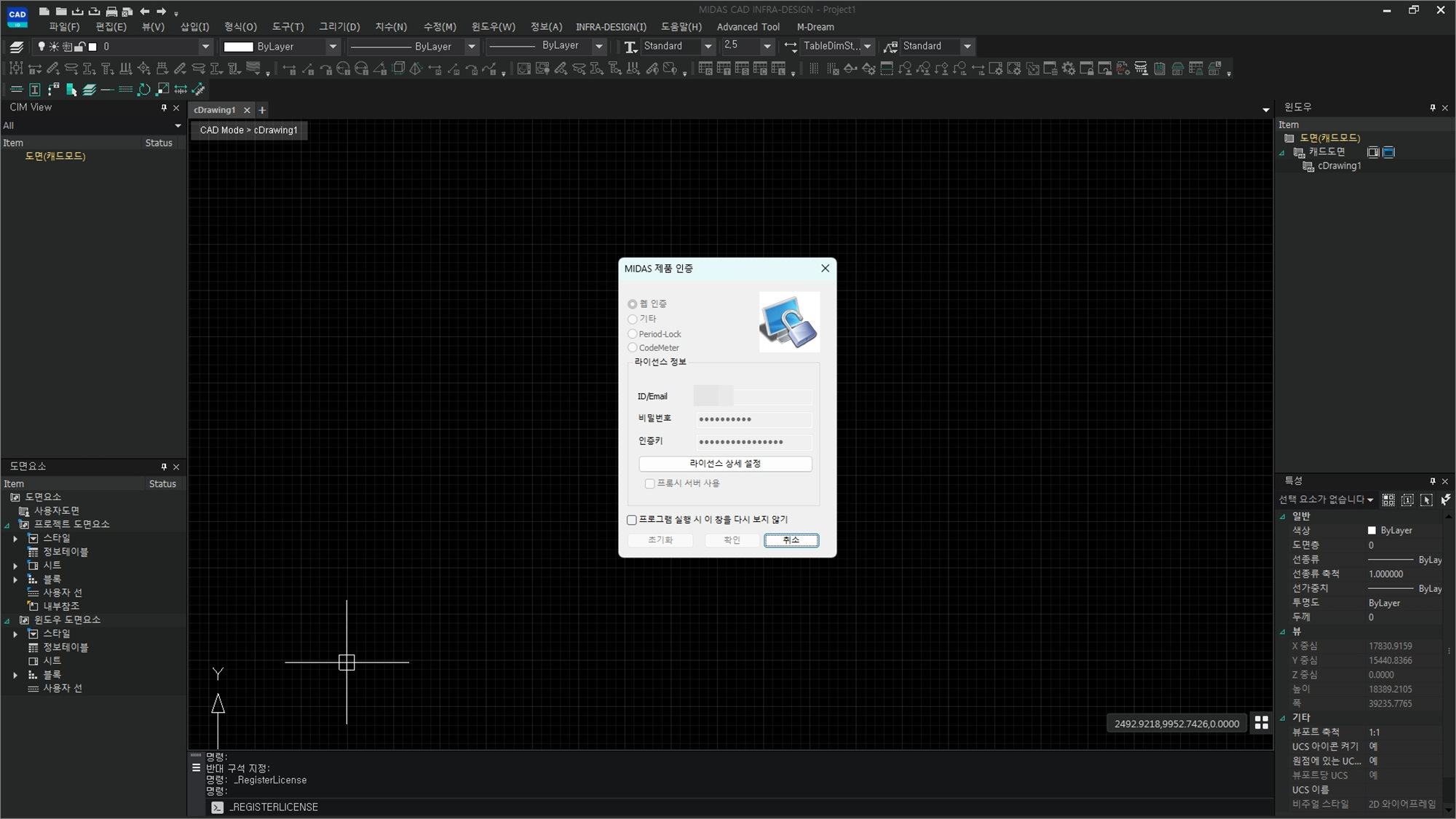Toggle the layer freeze sun icon
The width and height of the screenshot is (1456, 819).
tap(54, 47)
